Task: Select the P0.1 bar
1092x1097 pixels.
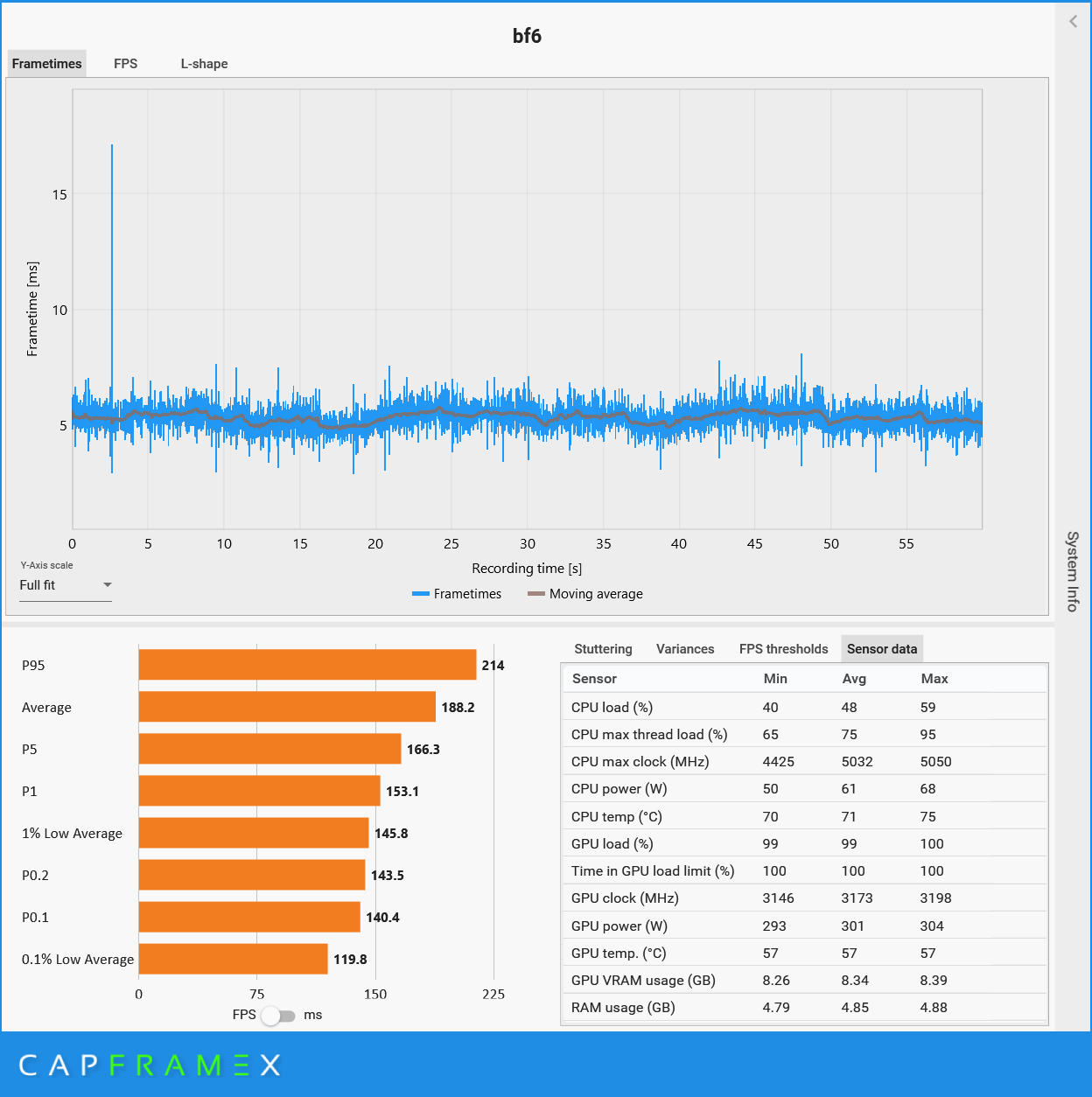Action: point(249,917)
